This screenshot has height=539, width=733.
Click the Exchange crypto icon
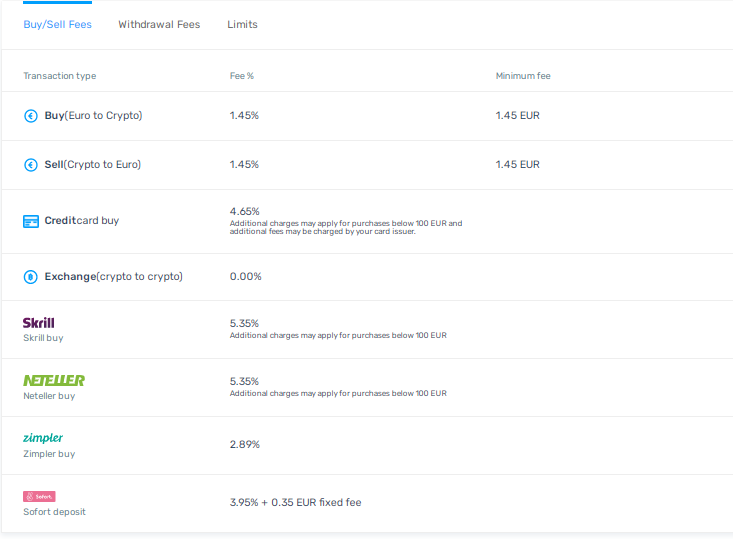click(30, 277)
